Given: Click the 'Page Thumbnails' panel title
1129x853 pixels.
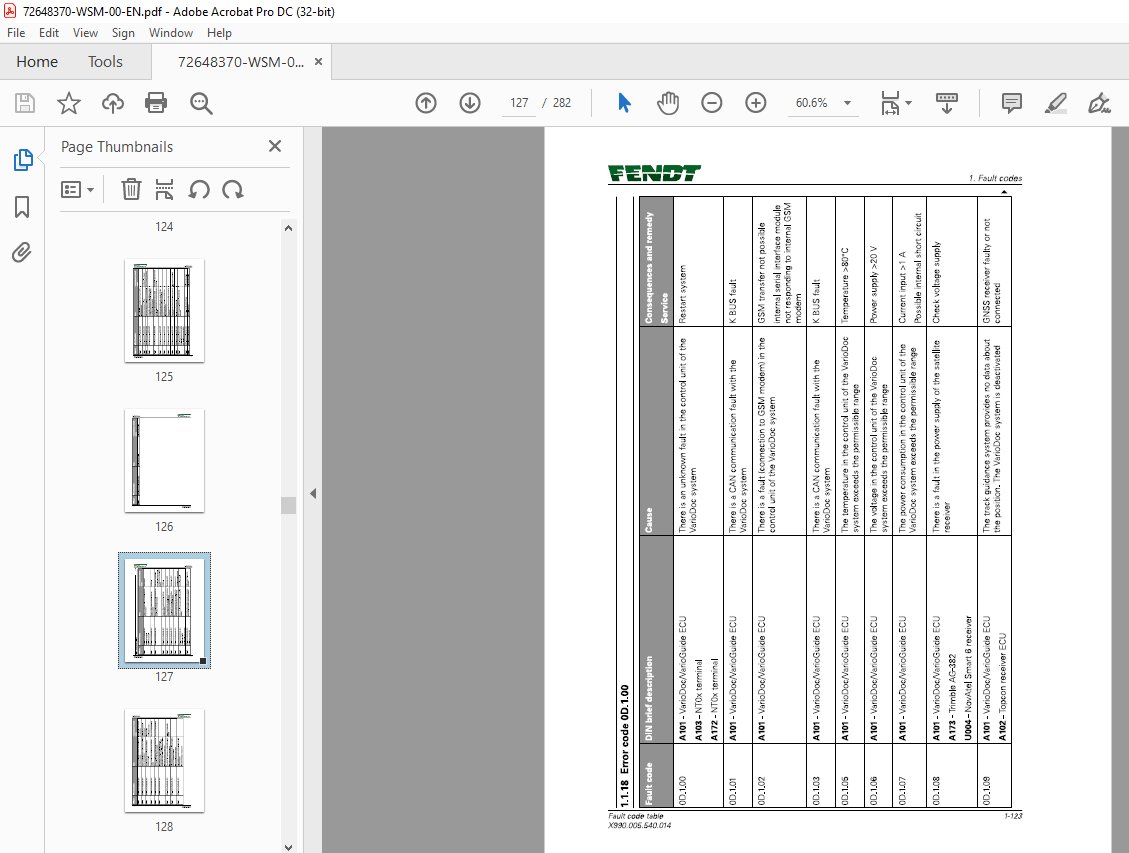Looking at the screenshot, I should click(117, 147).
